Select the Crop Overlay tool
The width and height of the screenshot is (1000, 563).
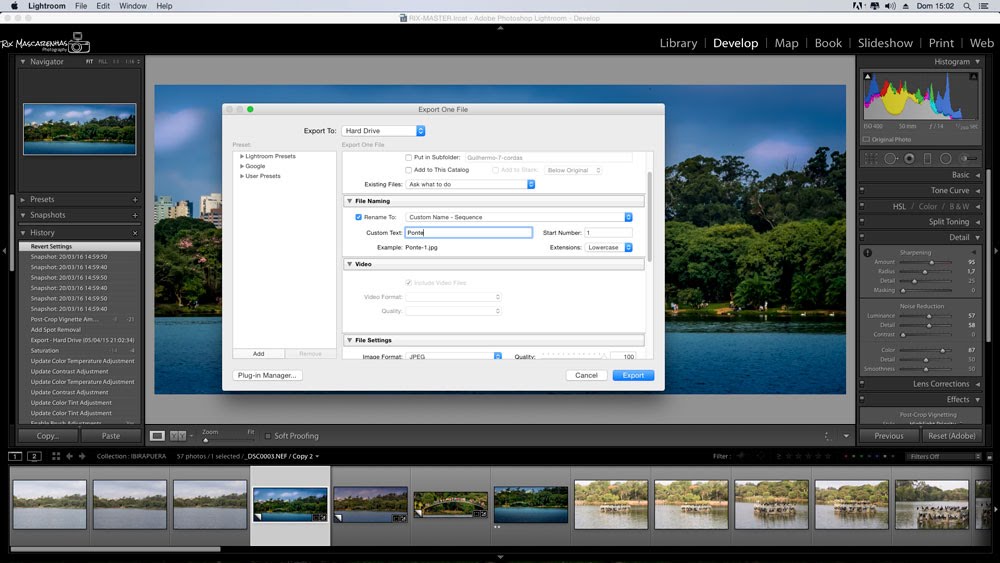point(870,158)
